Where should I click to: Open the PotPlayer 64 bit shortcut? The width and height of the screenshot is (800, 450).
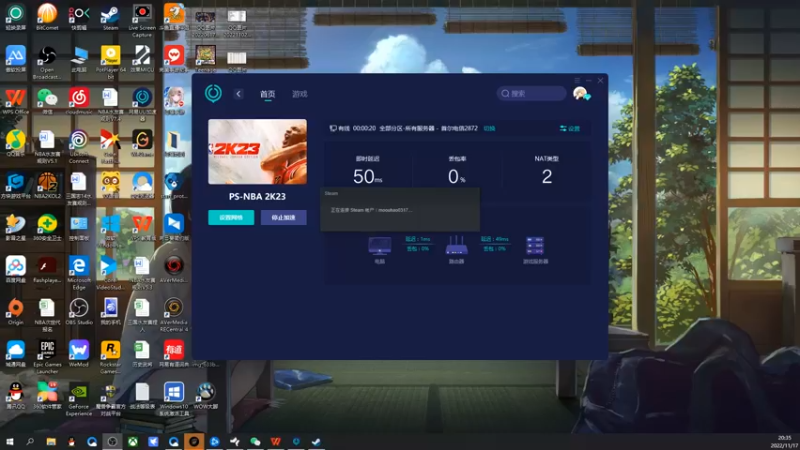110,63
